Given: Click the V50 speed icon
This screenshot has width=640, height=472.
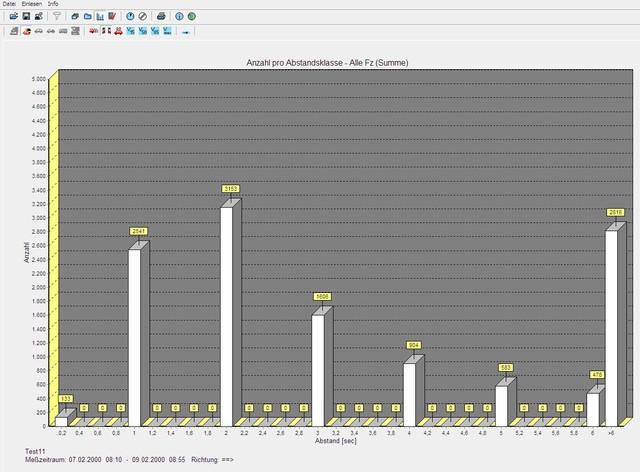Looking at the screenshot, I should [142, 31].
